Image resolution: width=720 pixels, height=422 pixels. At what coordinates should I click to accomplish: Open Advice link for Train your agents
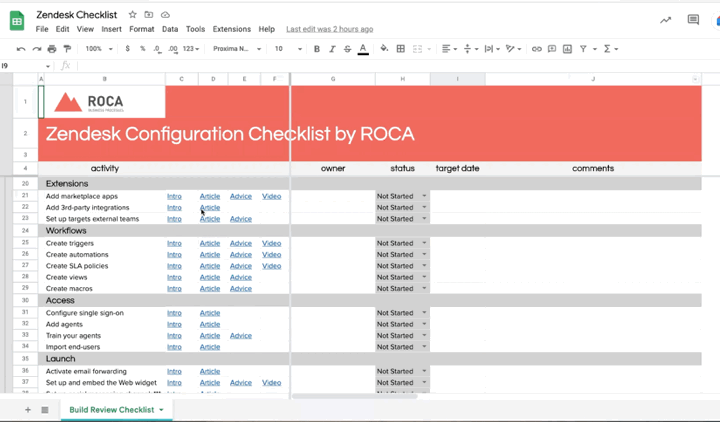pyautogui.click(x=241, y=336)
